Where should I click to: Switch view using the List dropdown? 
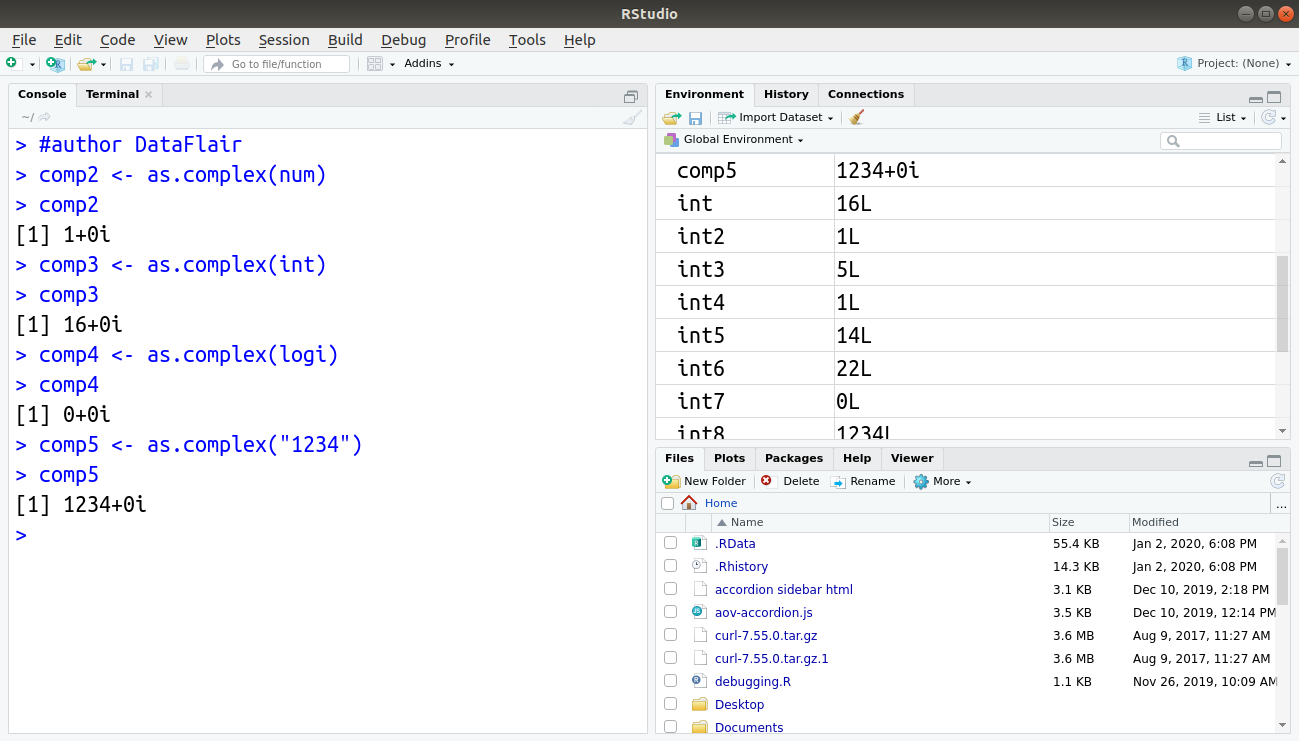[x=1223, y=117]
